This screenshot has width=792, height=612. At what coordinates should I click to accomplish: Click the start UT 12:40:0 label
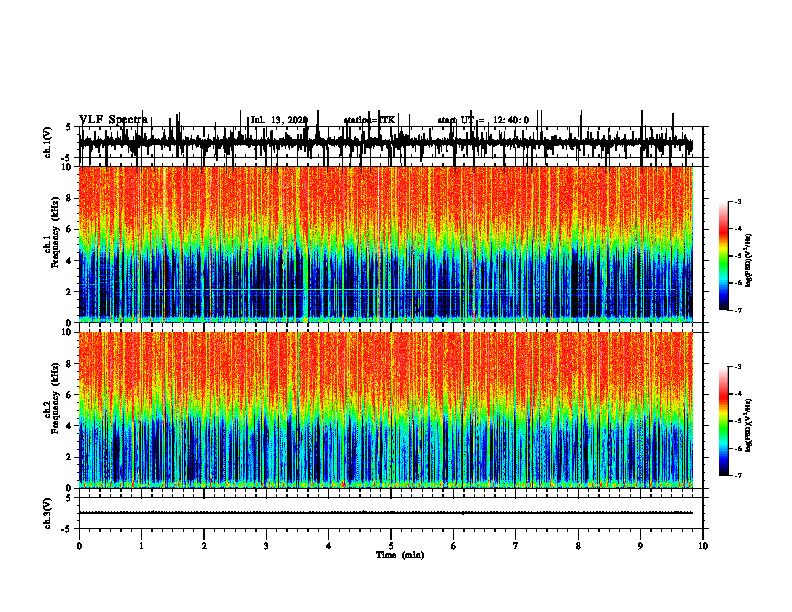click(483, 120)
